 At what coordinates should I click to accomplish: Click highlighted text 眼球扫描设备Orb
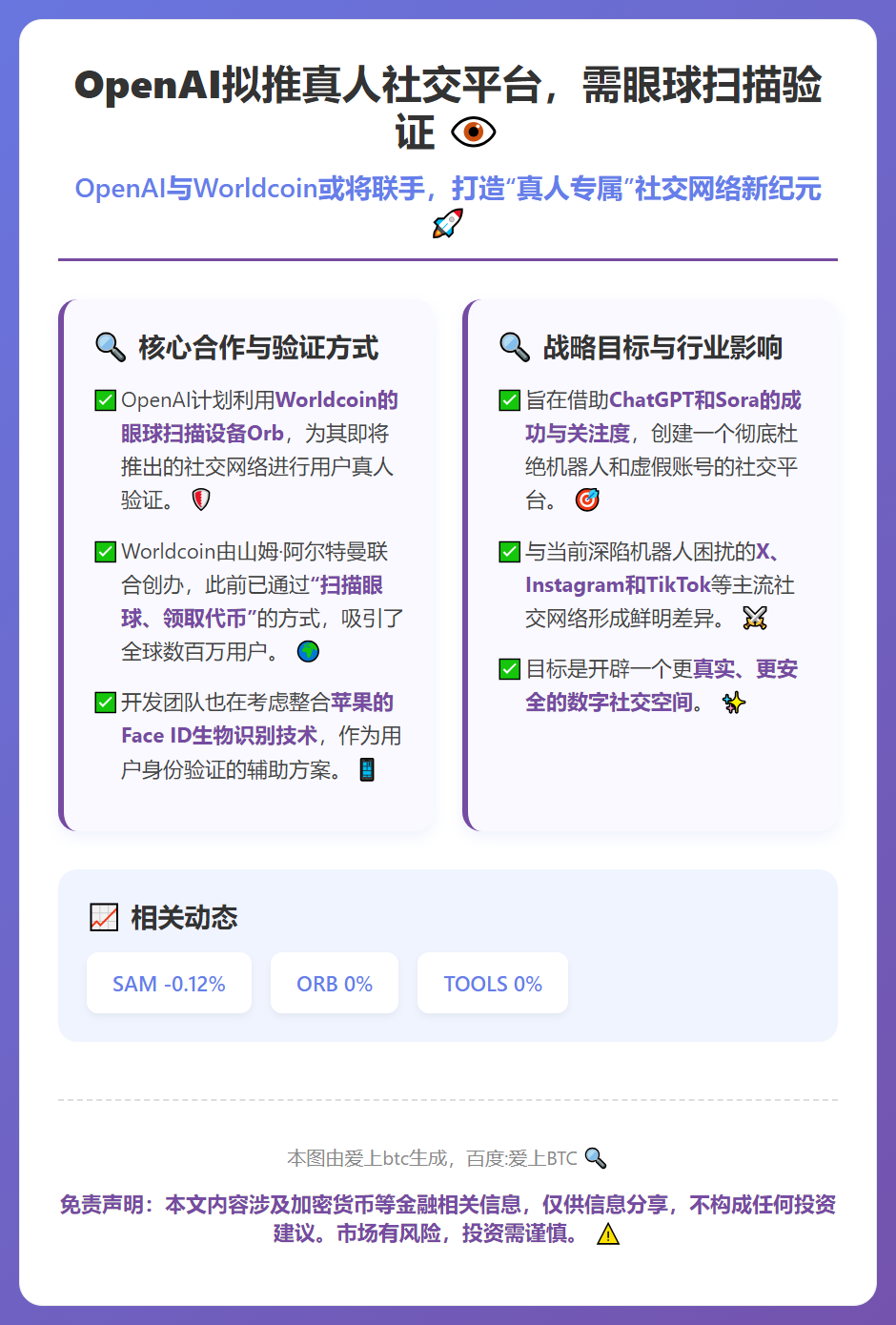tap(202, 434)
